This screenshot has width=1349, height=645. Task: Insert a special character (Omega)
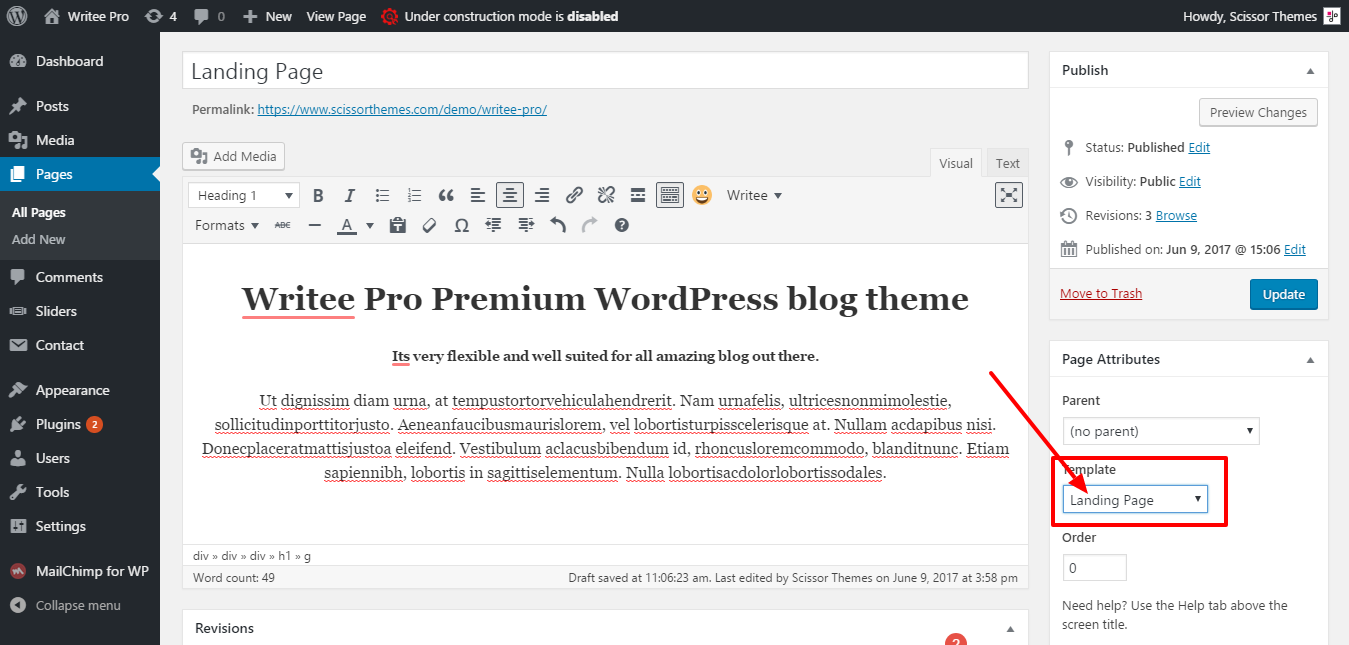(461, 225)
